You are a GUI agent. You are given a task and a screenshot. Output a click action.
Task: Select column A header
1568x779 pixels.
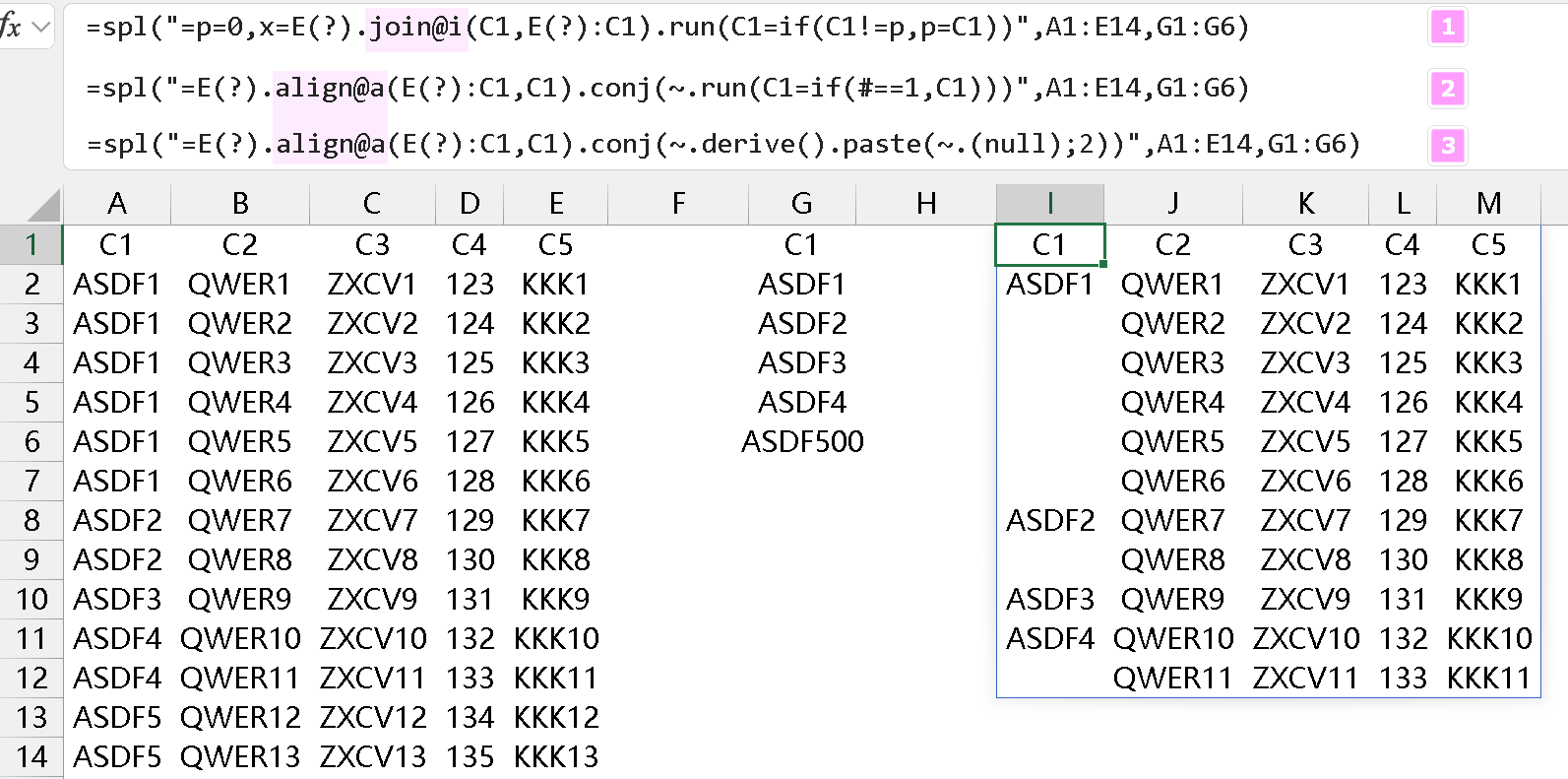pos(117,204)
